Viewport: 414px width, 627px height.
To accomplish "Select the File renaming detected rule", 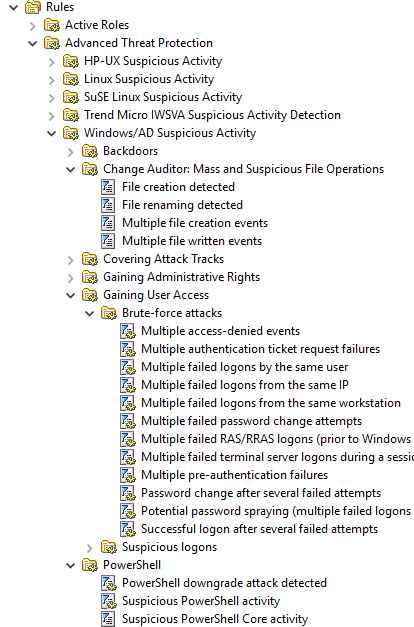I will [x=182, y=205].
